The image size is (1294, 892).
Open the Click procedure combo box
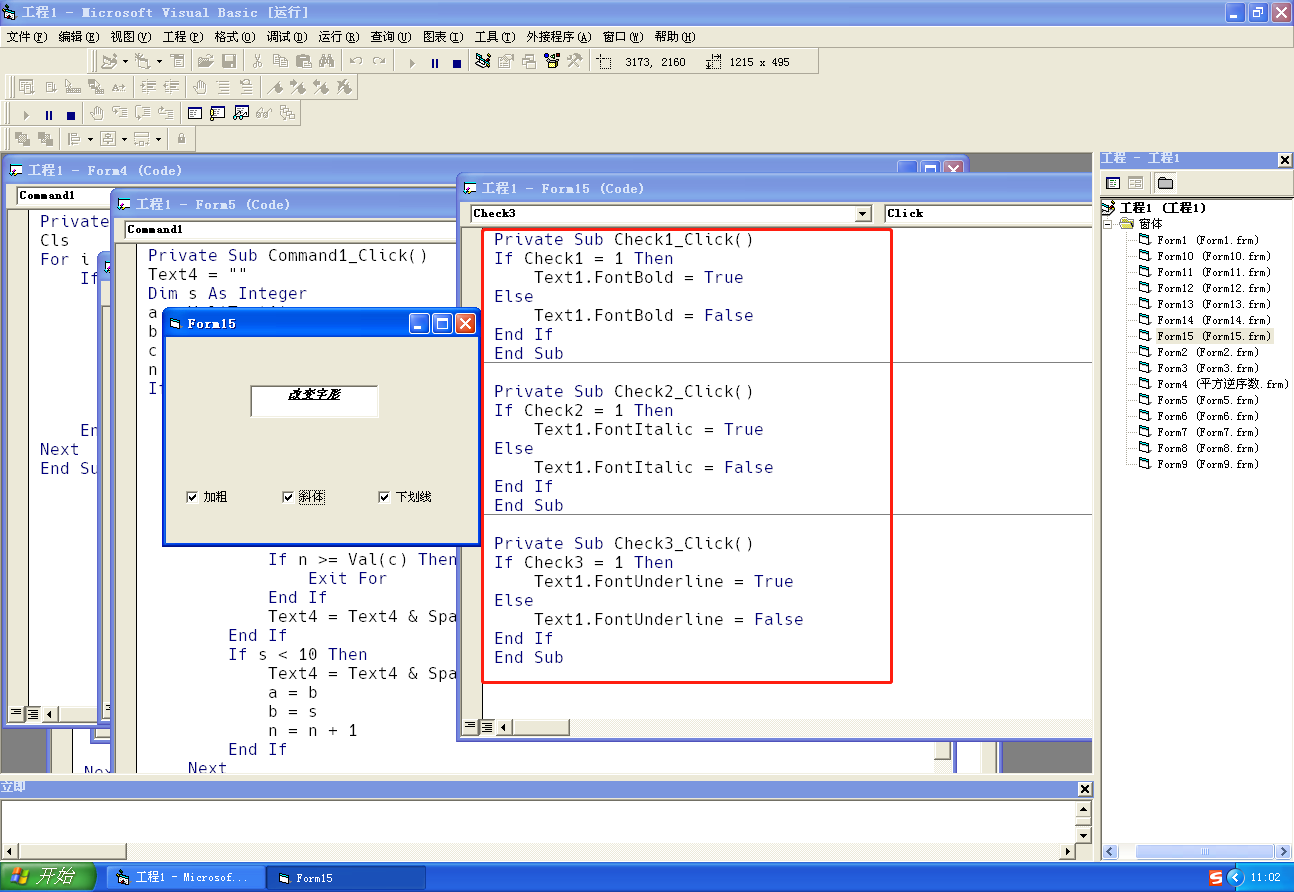tap(988, 213)
